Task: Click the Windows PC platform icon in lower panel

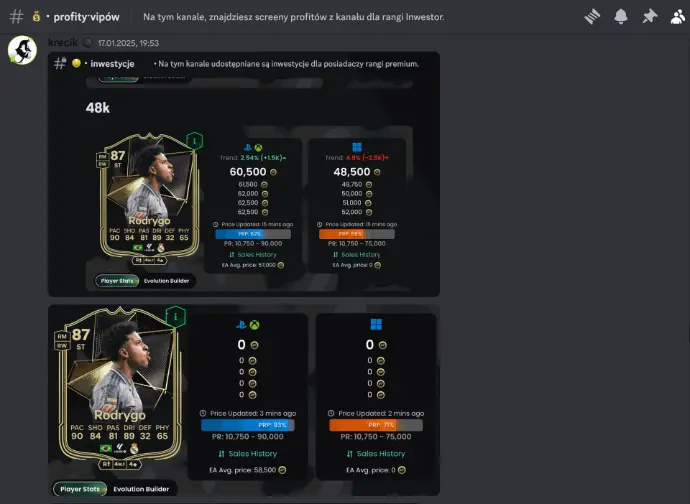Action: point(376,325)
